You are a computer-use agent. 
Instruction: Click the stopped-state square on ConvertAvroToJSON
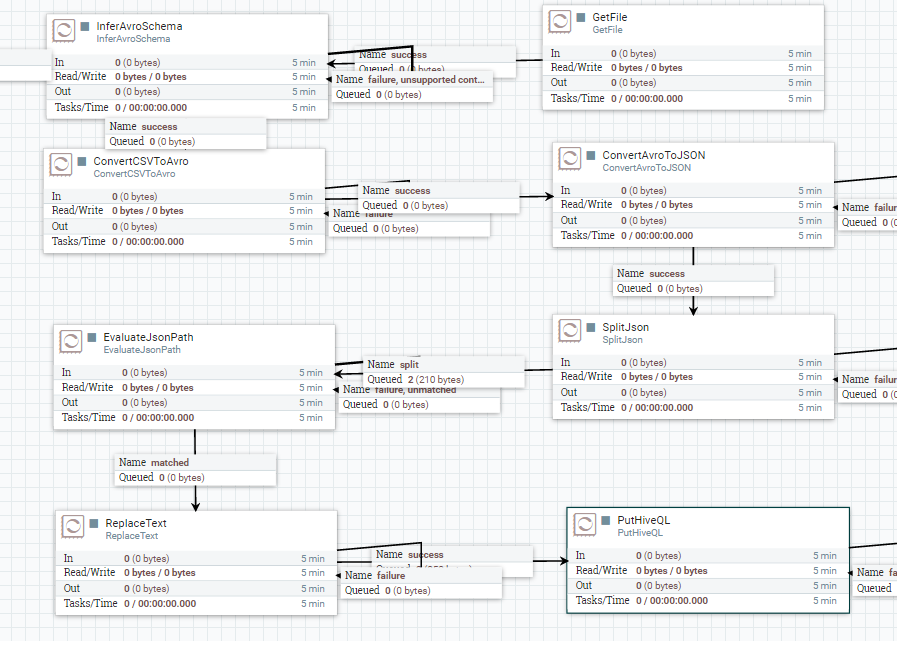588,153
